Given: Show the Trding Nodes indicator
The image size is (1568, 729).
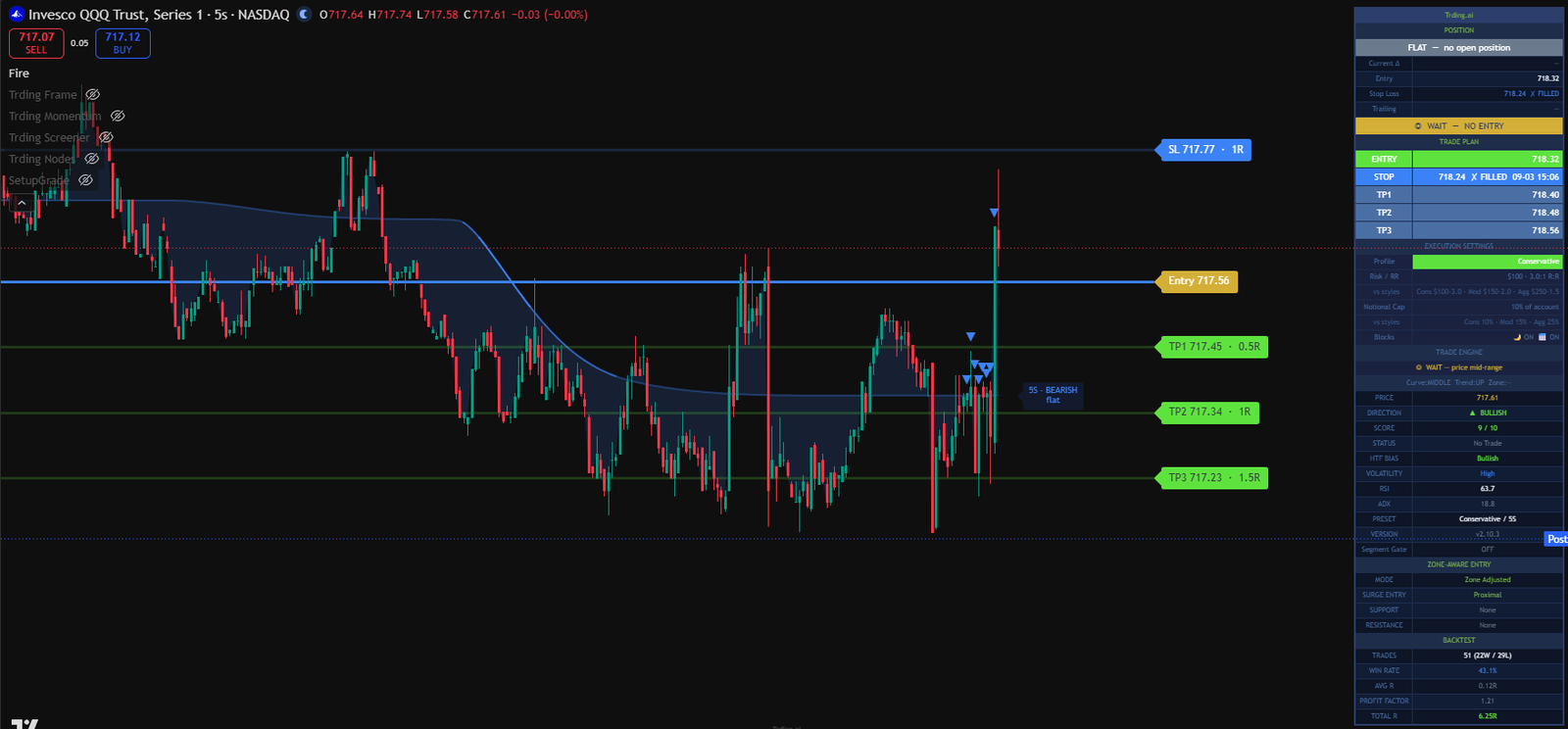Looking at the screenshot, I should point(91,160).
